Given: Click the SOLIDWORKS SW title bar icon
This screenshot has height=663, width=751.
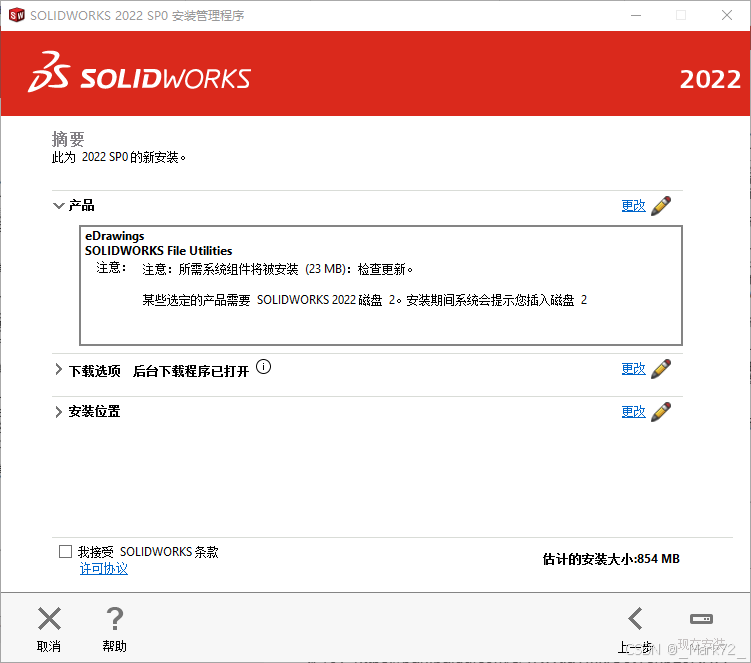Looking at the screenshot, I should click(16, 15).
